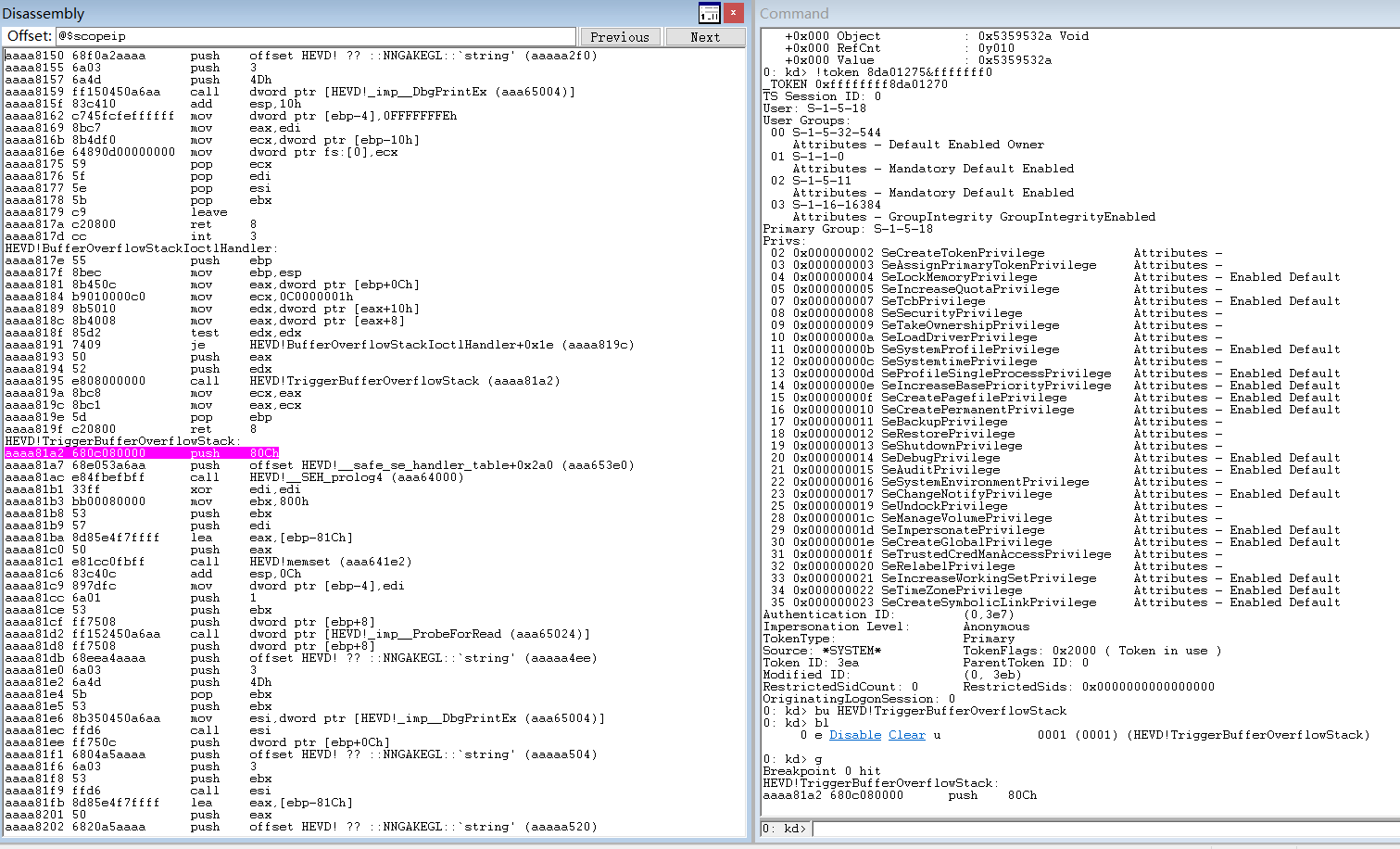Click the +0x000 Value : 0x5359532a line
Viewport: 1400px width, 849px height.
point(918,60)
